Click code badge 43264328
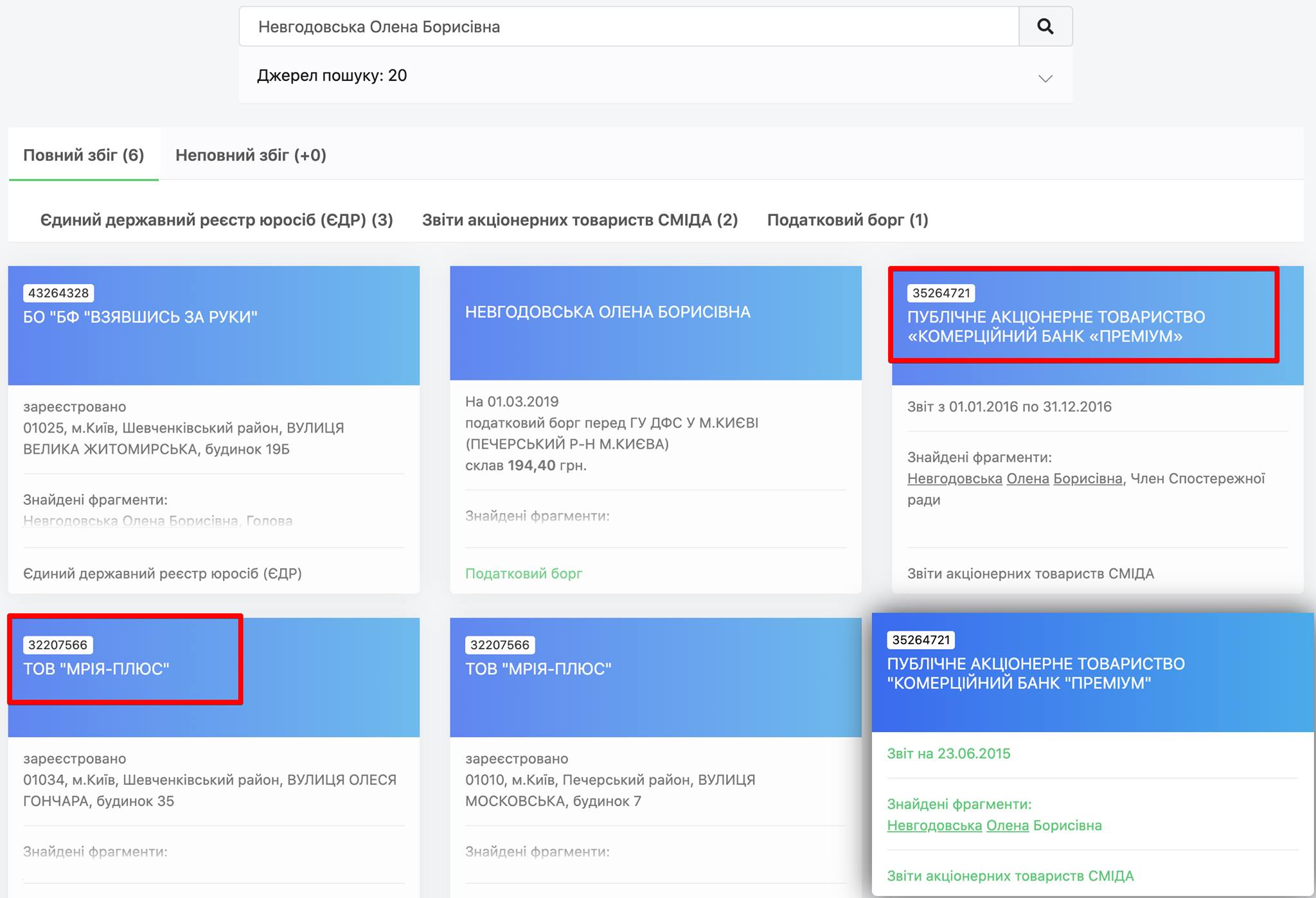This screenshot has height=898, width=1316. (x=58, y=293)
